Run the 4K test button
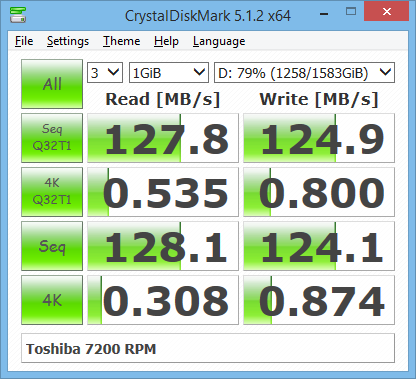This screenshot has height=379, width=416. pyautogui.click(x=52, y=300)
